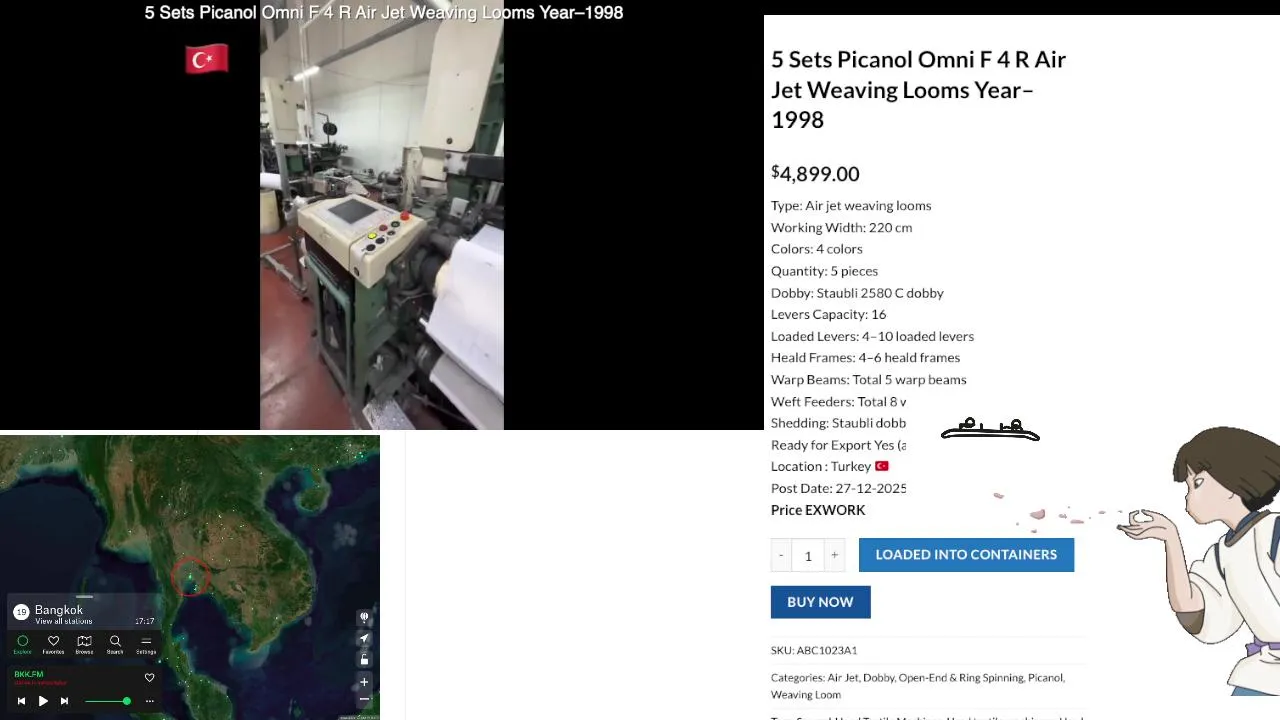The height and width of the screenshot is (720, 1280).
Task: Open the Picanol category link
Action: (x=1045, y=678)
